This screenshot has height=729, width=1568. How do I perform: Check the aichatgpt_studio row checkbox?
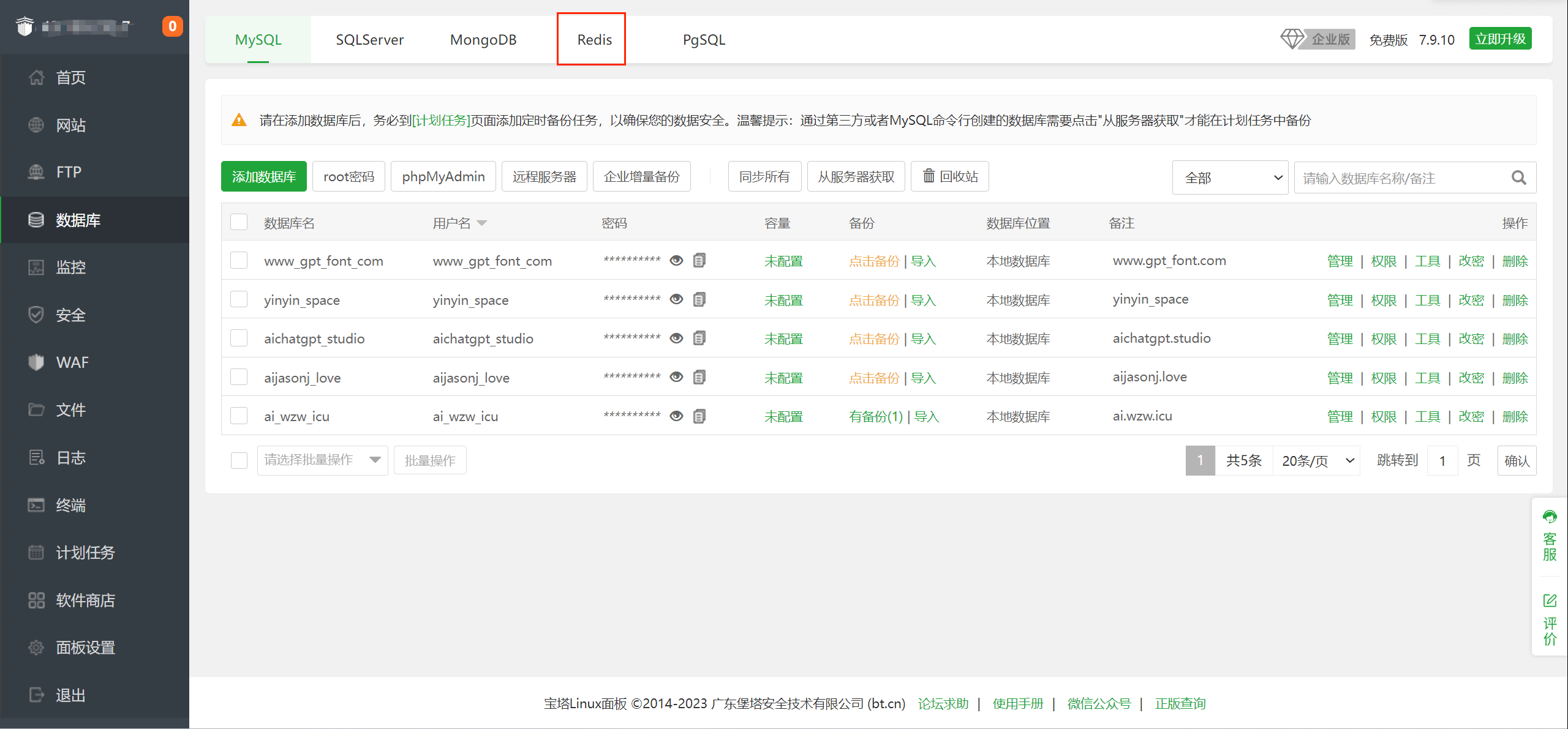pos(239,338)
